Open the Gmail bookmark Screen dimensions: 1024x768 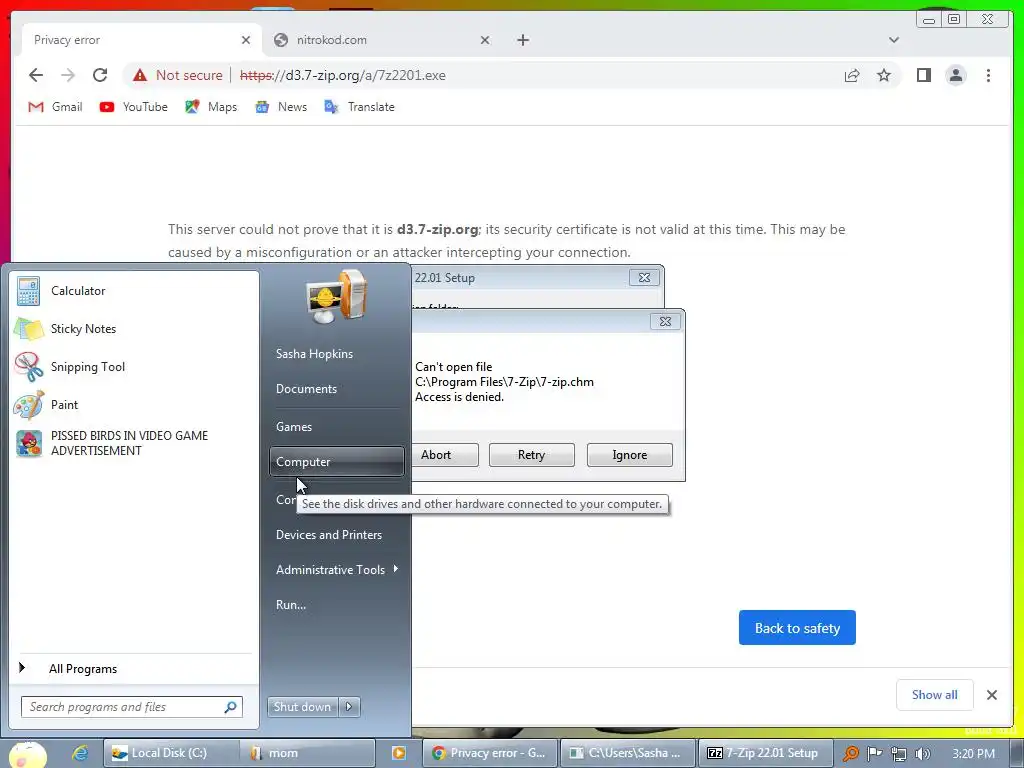(55, 107)
